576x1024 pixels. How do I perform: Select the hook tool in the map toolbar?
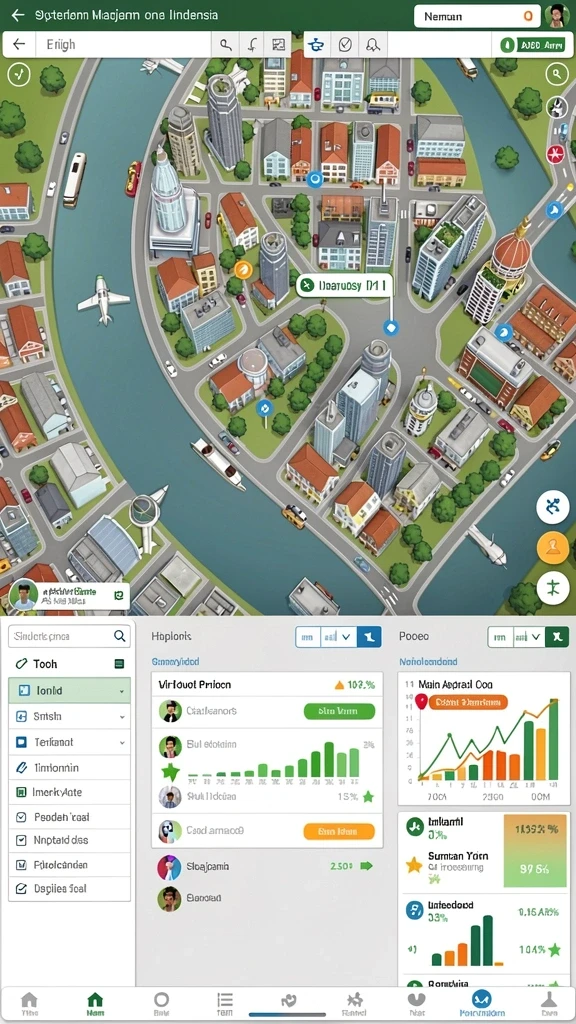coord(253,44)
